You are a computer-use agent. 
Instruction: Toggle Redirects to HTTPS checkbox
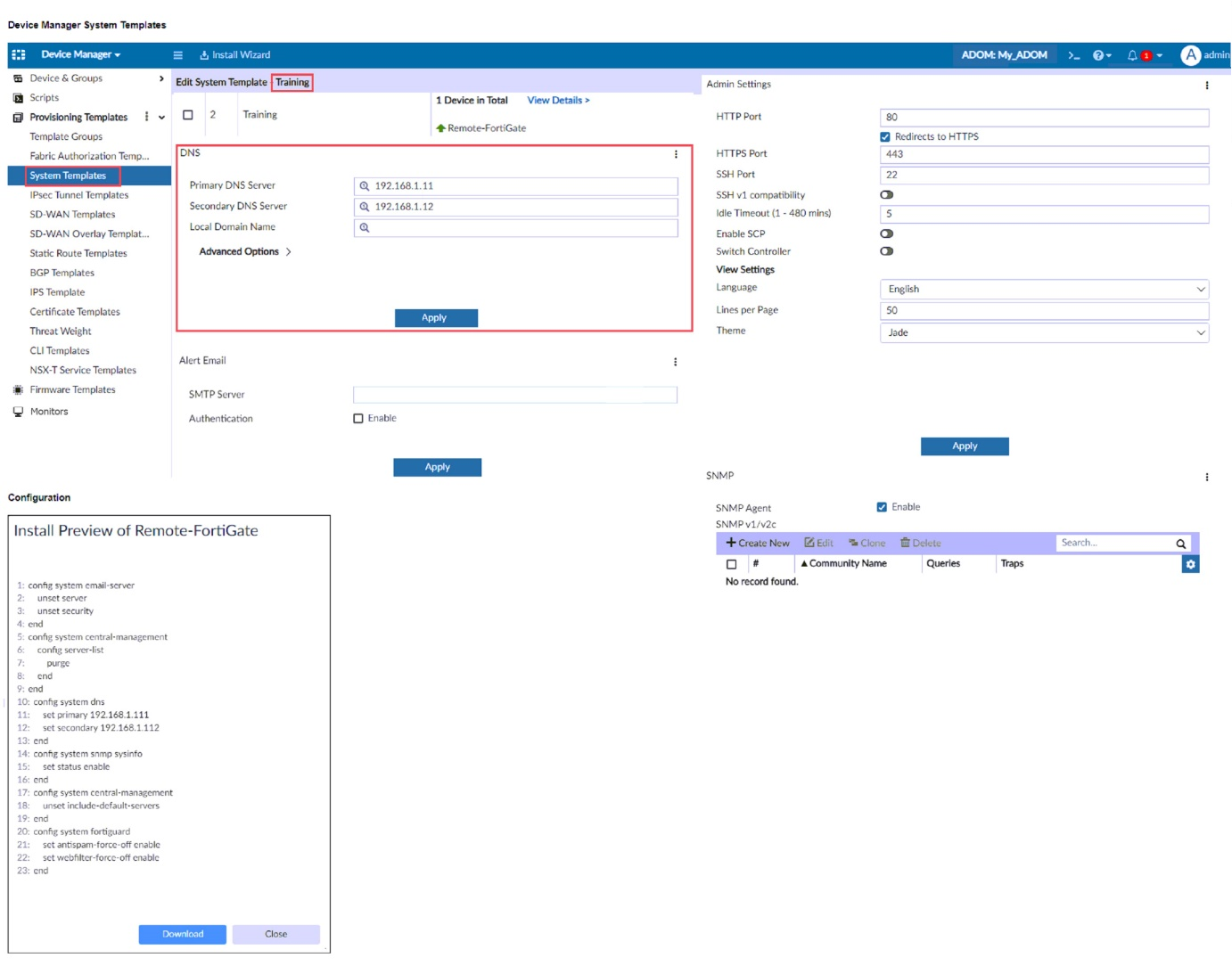tap(885, 137)
